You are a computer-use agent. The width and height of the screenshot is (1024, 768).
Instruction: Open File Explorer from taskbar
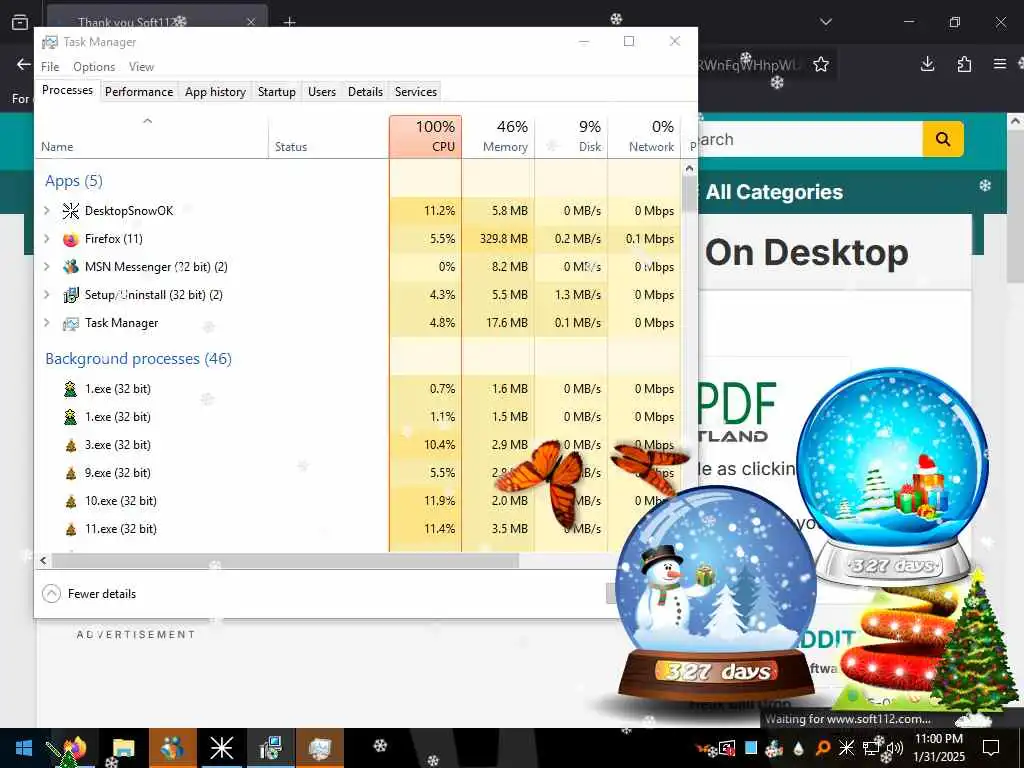(123, 748)
